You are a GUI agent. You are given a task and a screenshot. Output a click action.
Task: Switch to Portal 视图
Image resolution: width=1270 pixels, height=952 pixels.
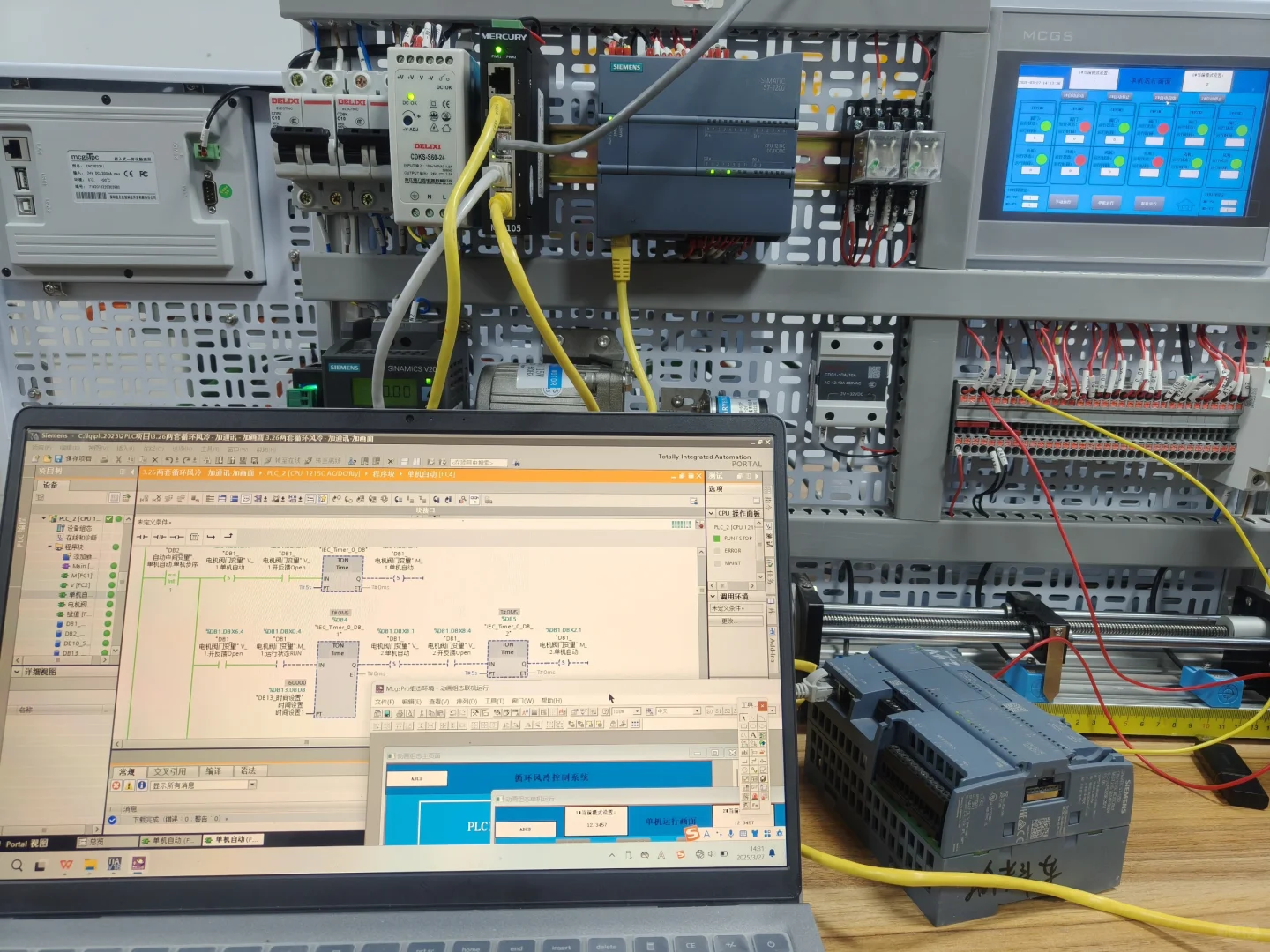25,844
